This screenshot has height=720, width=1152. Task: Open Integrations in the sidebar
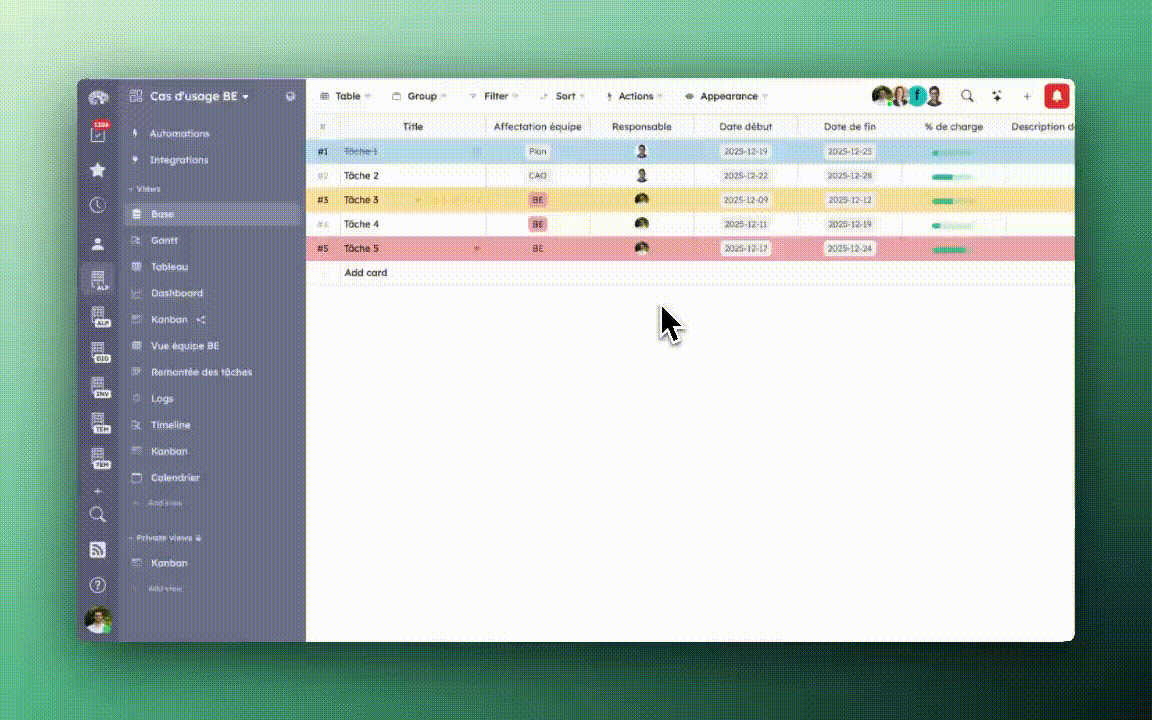point(179,160)
